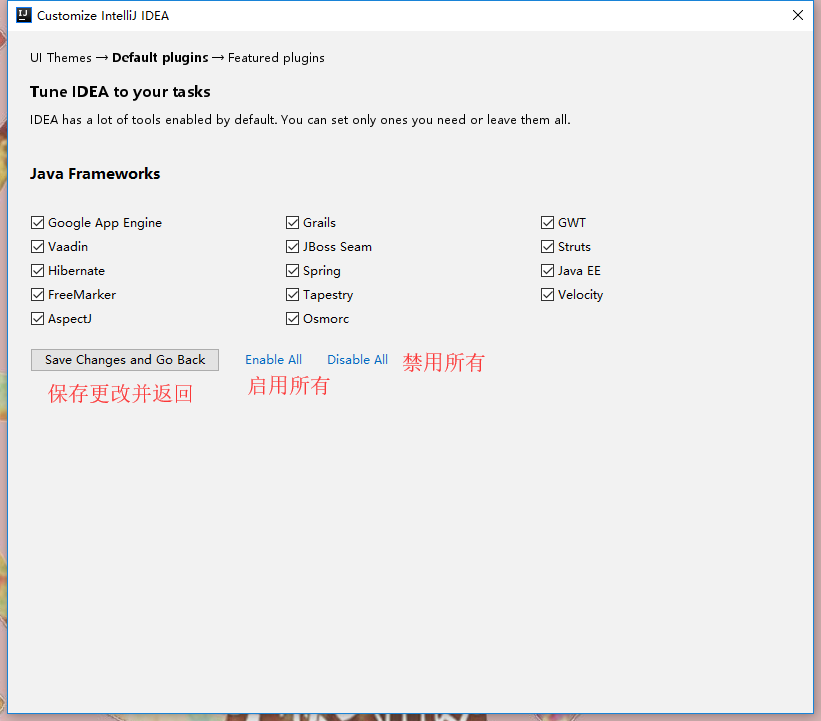The image size is (821, 721).
Task: Disable the Tapestry checkbox
Action: click(x=292, y=295)
